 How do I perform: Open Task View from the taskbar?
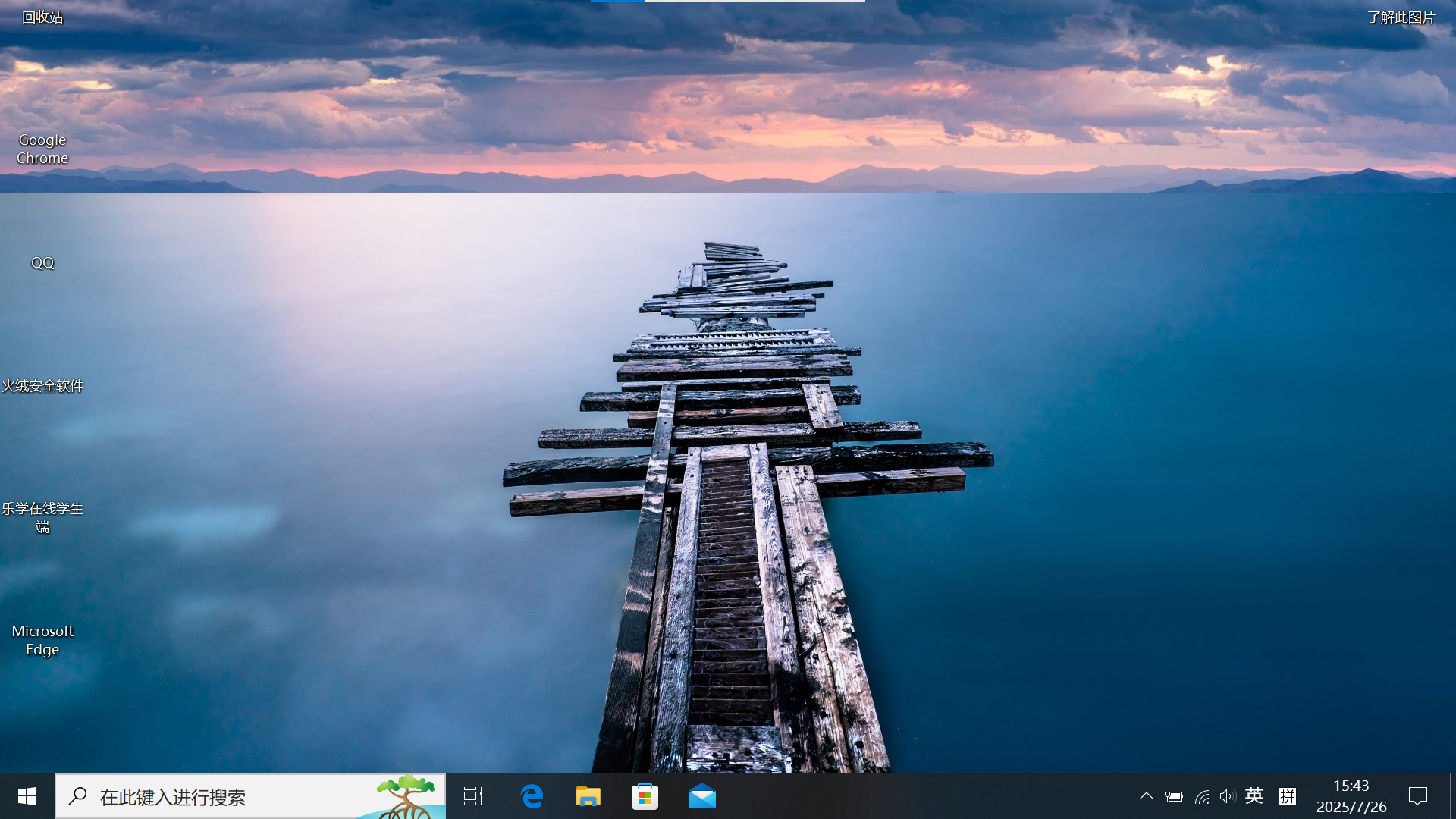tap(473, 796)
